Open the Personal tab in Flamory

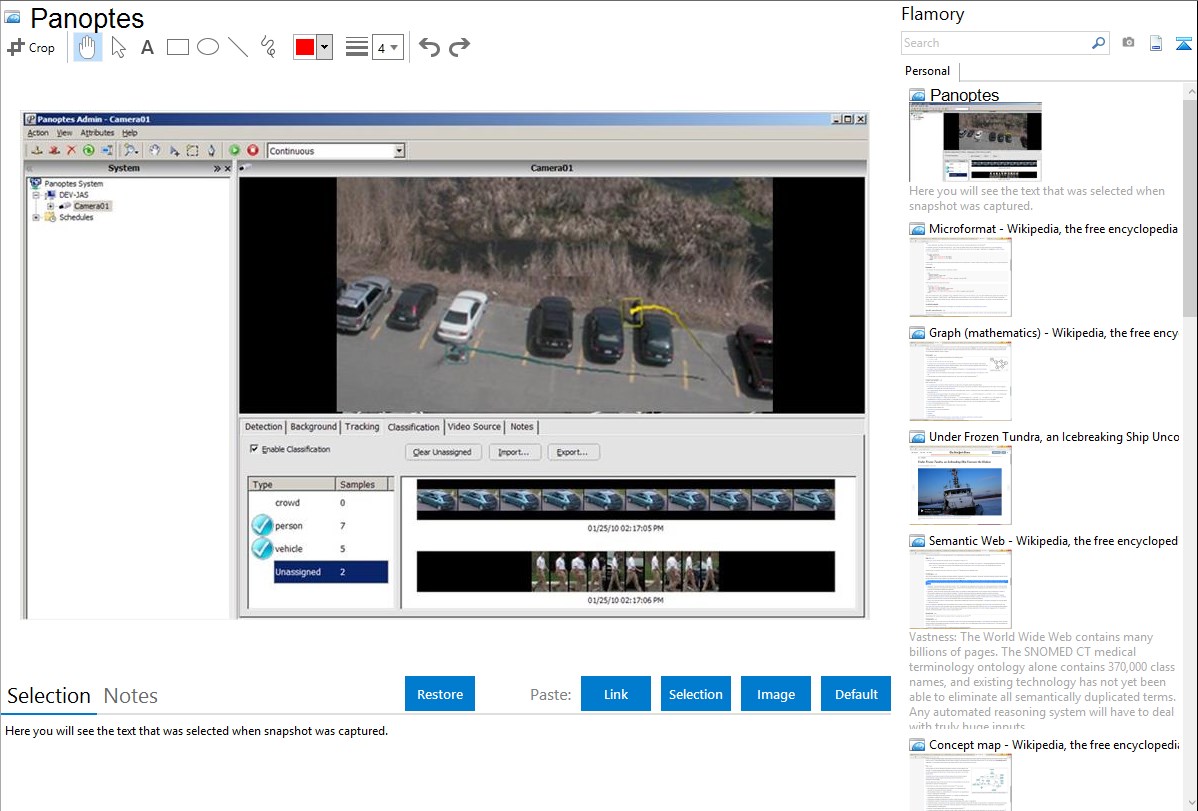pyautogui.click(x=928, y=71)
